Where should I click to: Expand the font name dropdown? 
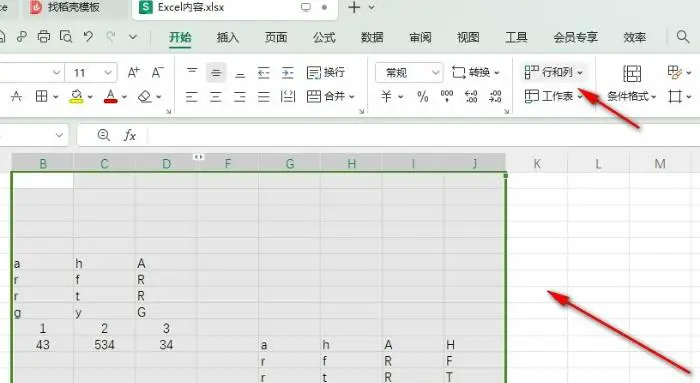pyautogui.click(x=57, y=72)
